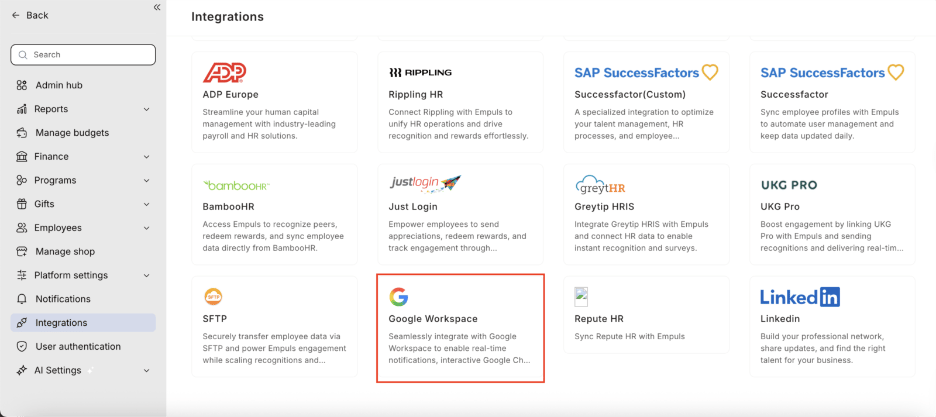Expand the Finance menu chevron
Image resolution: width=936 pixels, height=417 pixels.
pos(147,157)
